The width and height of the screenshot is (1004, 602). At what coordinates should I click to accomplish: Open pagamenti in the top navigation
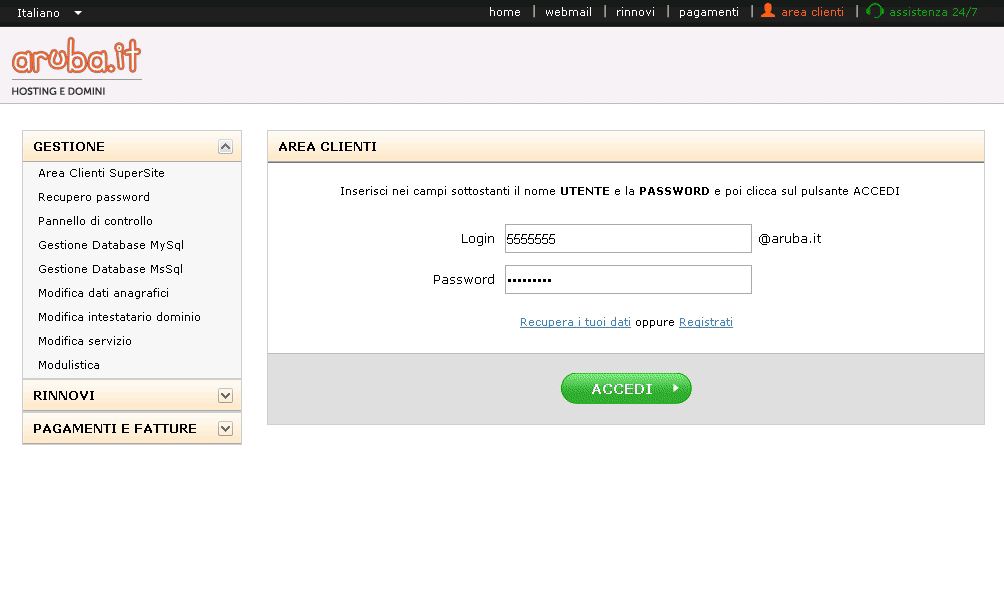pyautogui.click(x=709, y=12)
